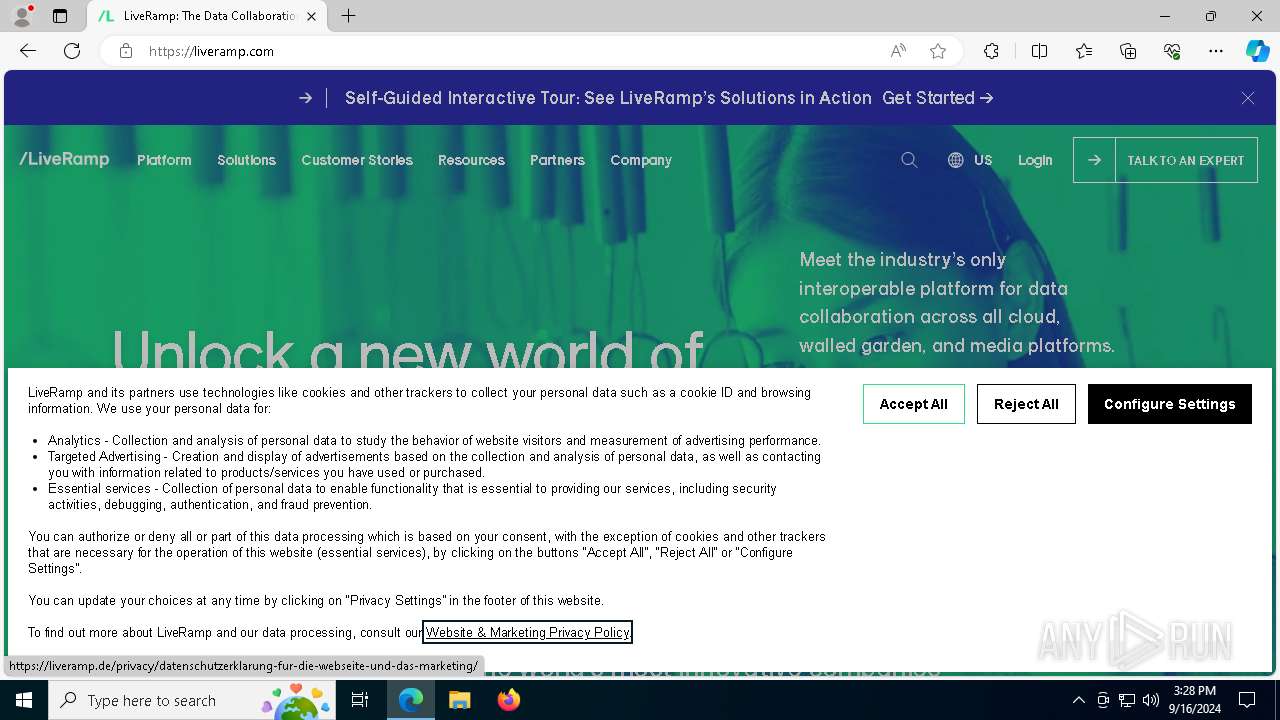Open the browser profile icon
Image resolution: width=1280 pixels, height=720 pixels.
pos(22,16)
